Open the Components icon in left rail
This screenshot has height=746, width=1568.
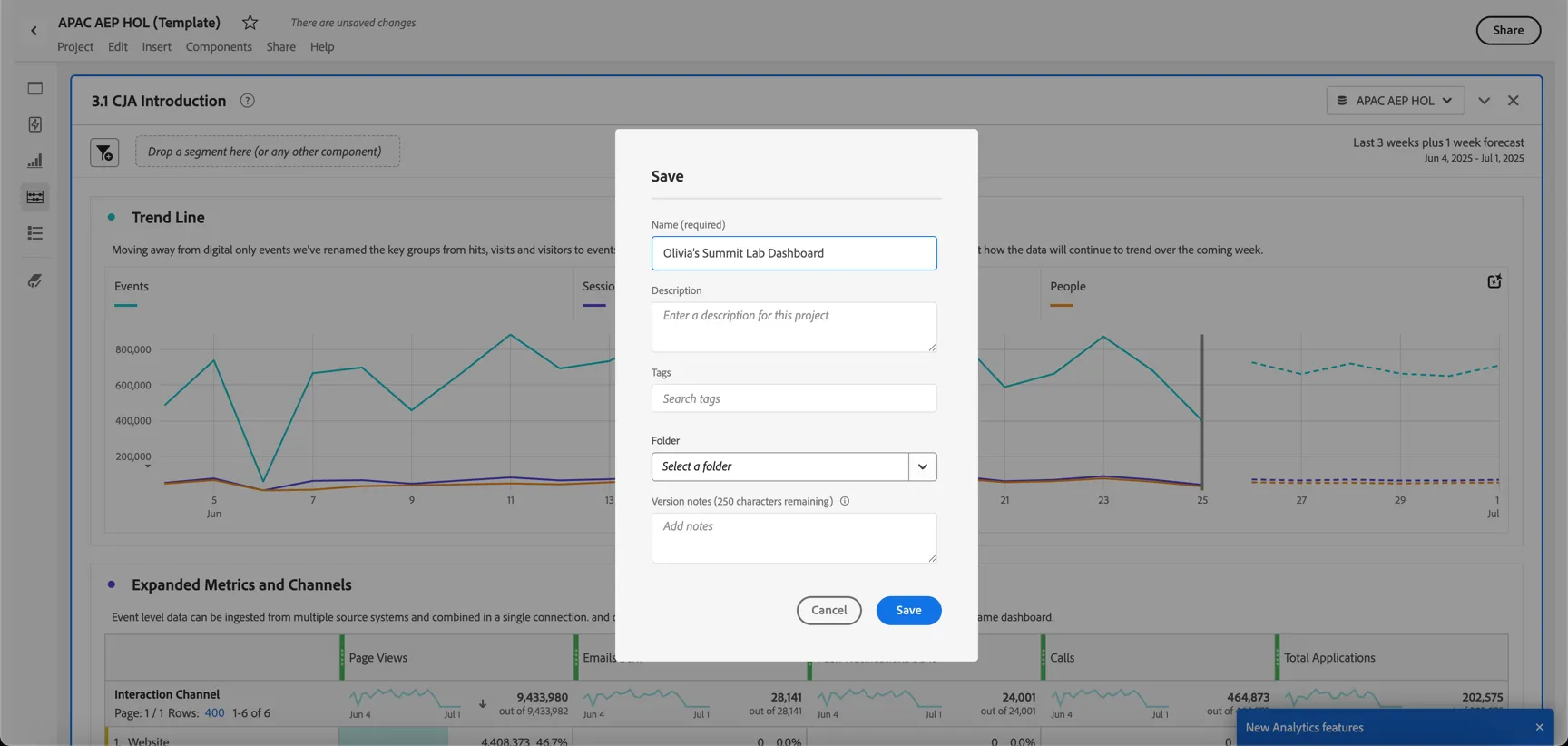point(35,197)
